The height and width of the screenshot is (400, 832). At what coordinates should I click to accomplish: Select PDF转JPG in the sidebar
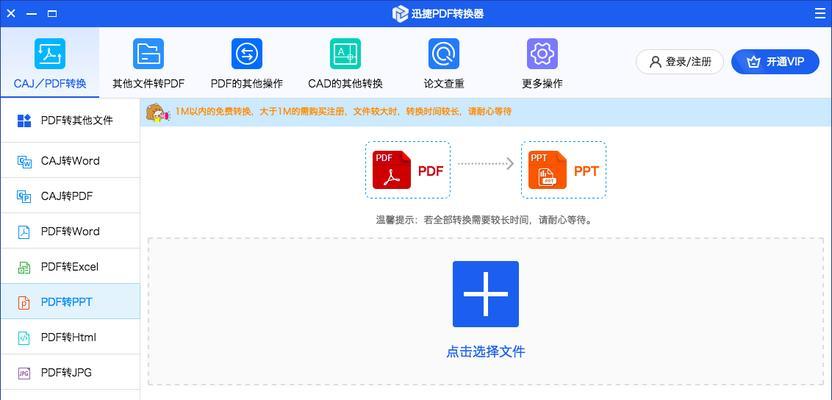70,372
